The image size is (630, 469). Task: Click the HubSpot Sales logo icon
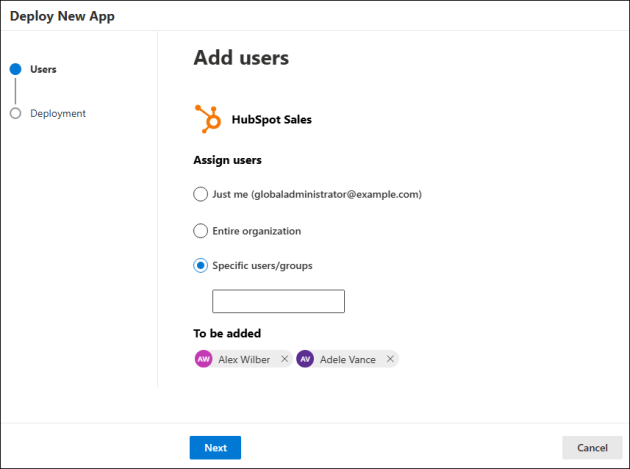(x=208, y=119)
